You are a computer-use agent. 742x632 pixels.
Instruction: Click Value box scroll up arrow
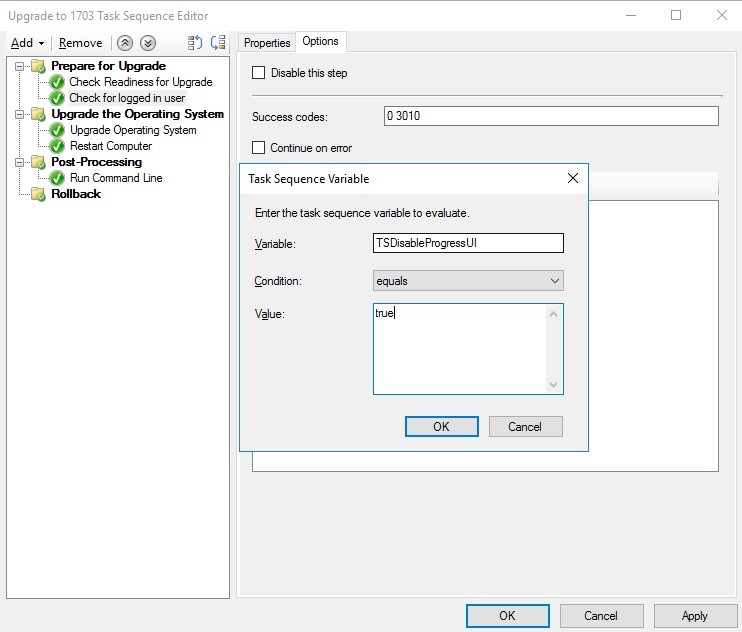pyautogui.click(x=553, y=314)
